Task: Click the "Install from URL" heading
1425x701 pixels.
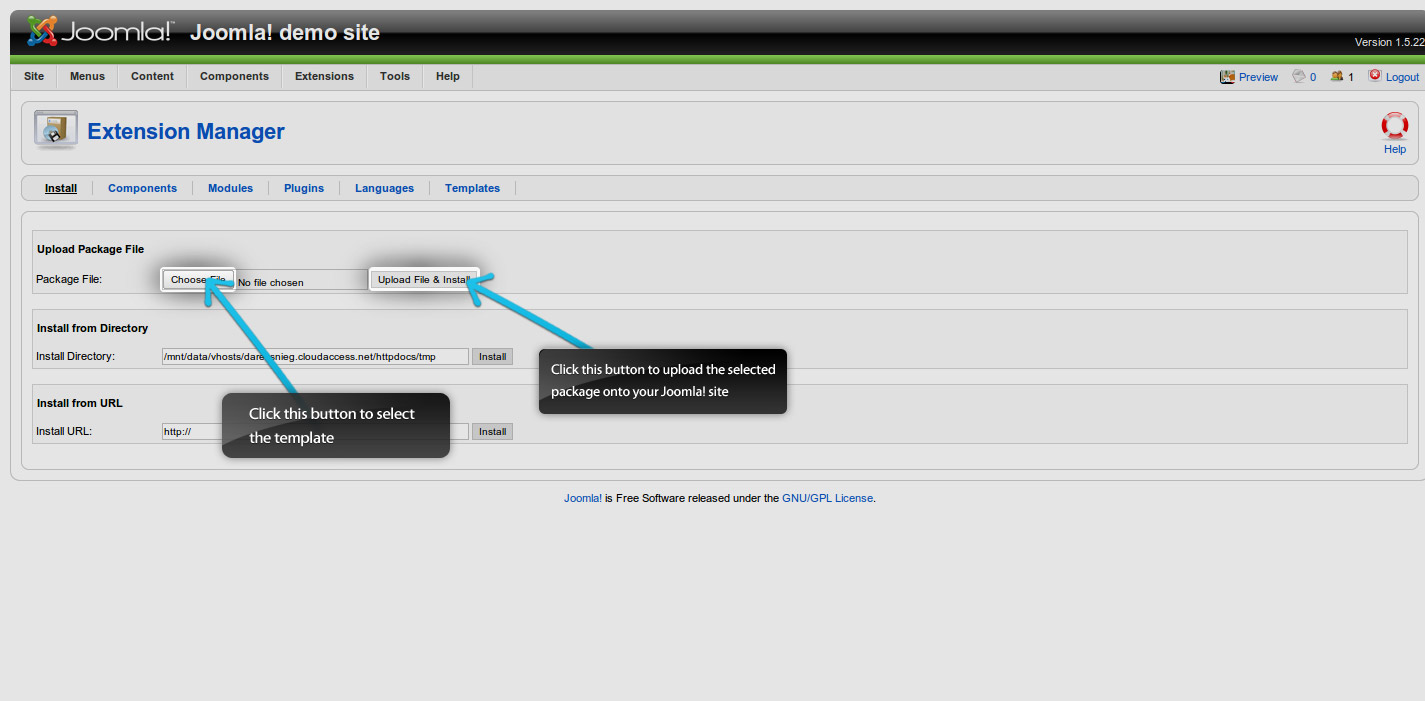Action: (79, 403)
